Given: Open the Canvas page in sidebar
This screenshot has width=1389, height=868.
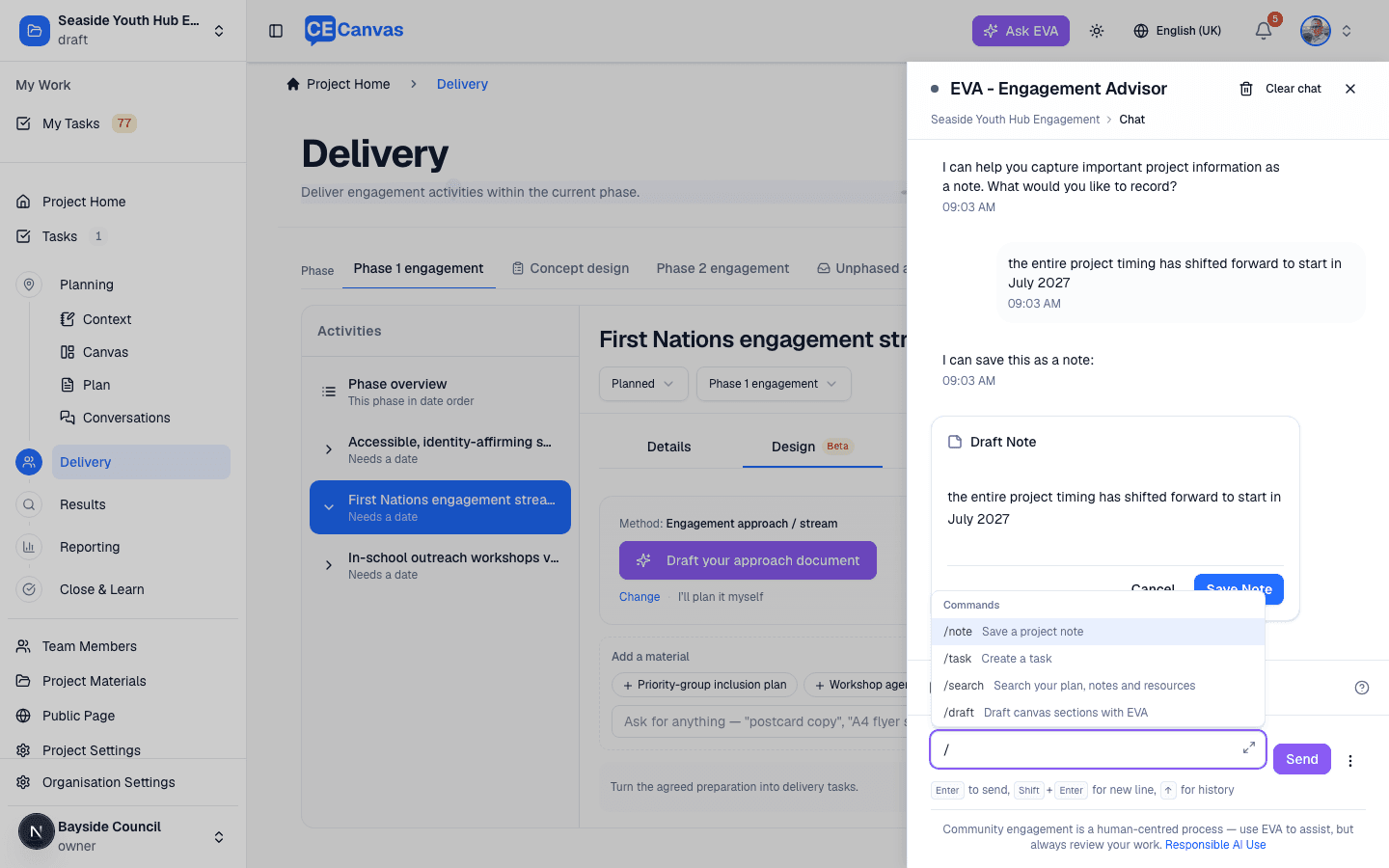Looking at the screenshot, I should (x=105, y=352).
